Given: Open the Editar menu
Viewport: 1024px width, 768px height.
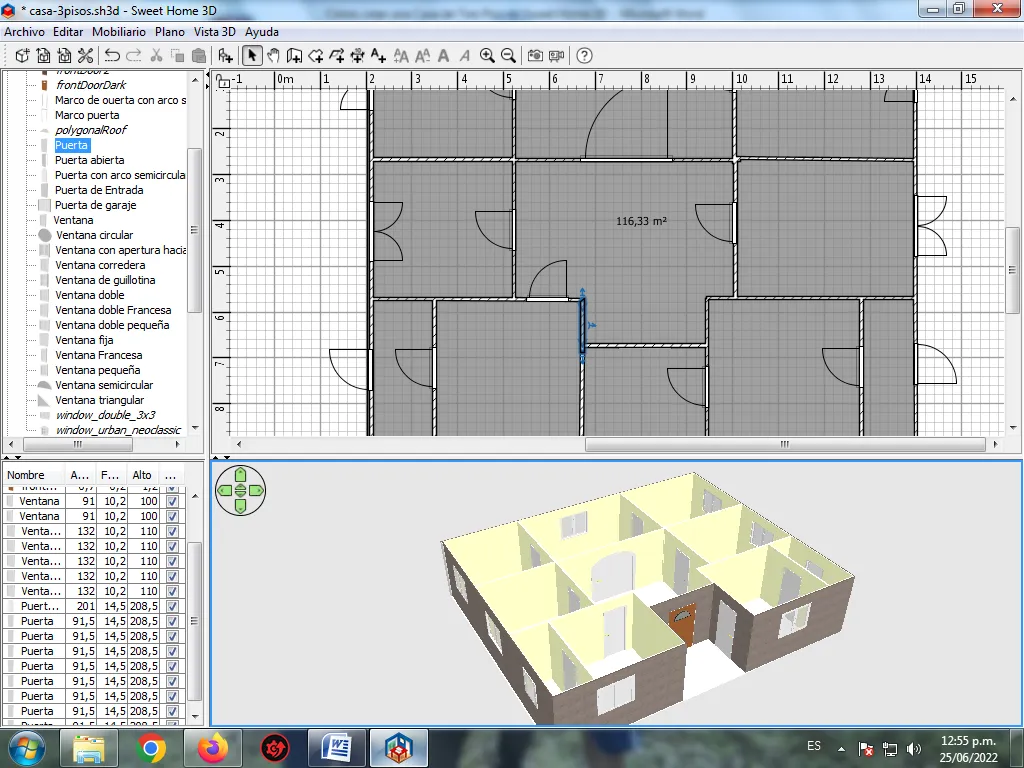Looking at the screenshot, I should point(68,31).
